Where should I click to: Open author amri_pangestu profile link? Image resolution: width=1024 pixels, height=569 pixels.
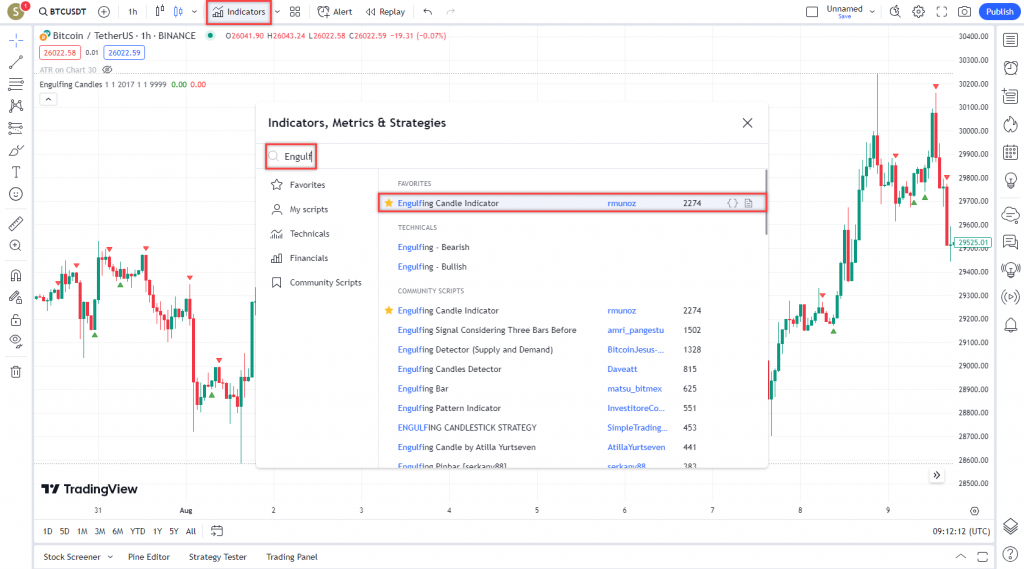(635, 330)
